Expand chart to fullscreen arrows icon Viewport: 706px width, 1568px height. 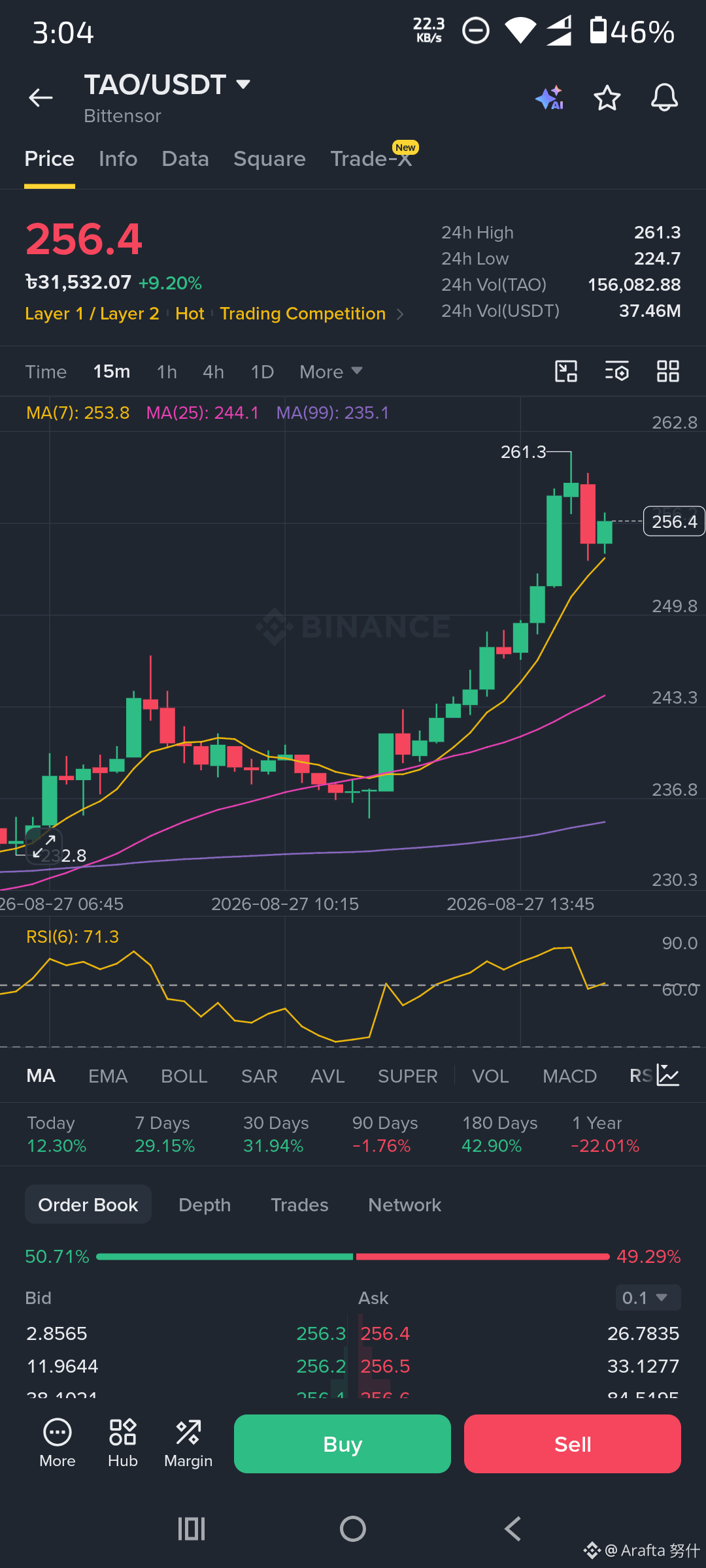coord(44,847)
